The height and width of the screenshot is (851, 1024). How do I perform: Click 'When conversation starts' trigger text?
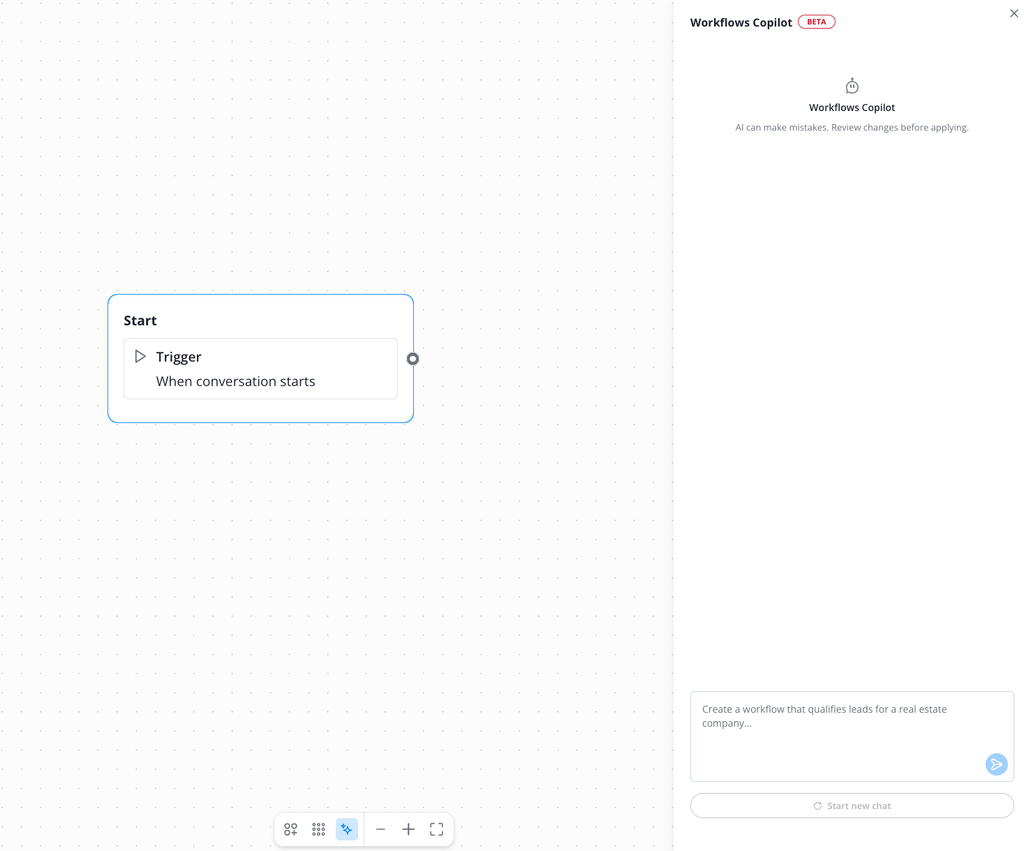235,381
